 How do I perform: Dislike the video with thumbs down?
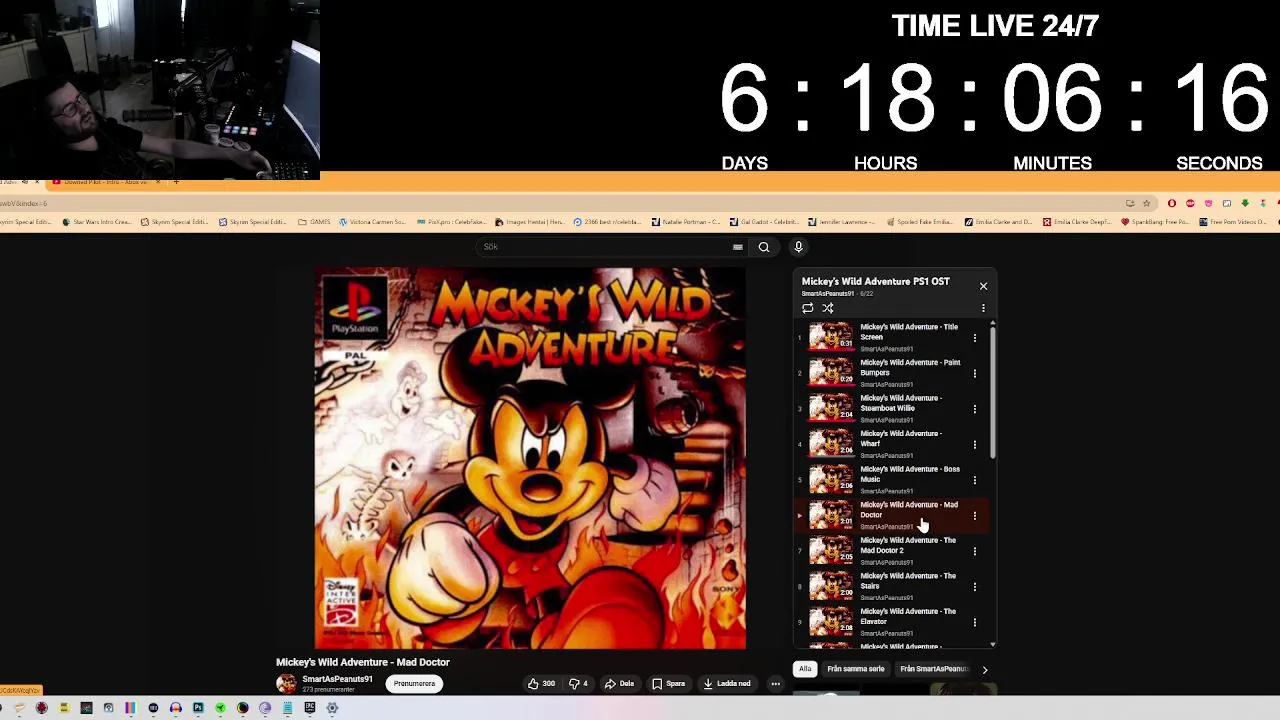tap(578, 684)
